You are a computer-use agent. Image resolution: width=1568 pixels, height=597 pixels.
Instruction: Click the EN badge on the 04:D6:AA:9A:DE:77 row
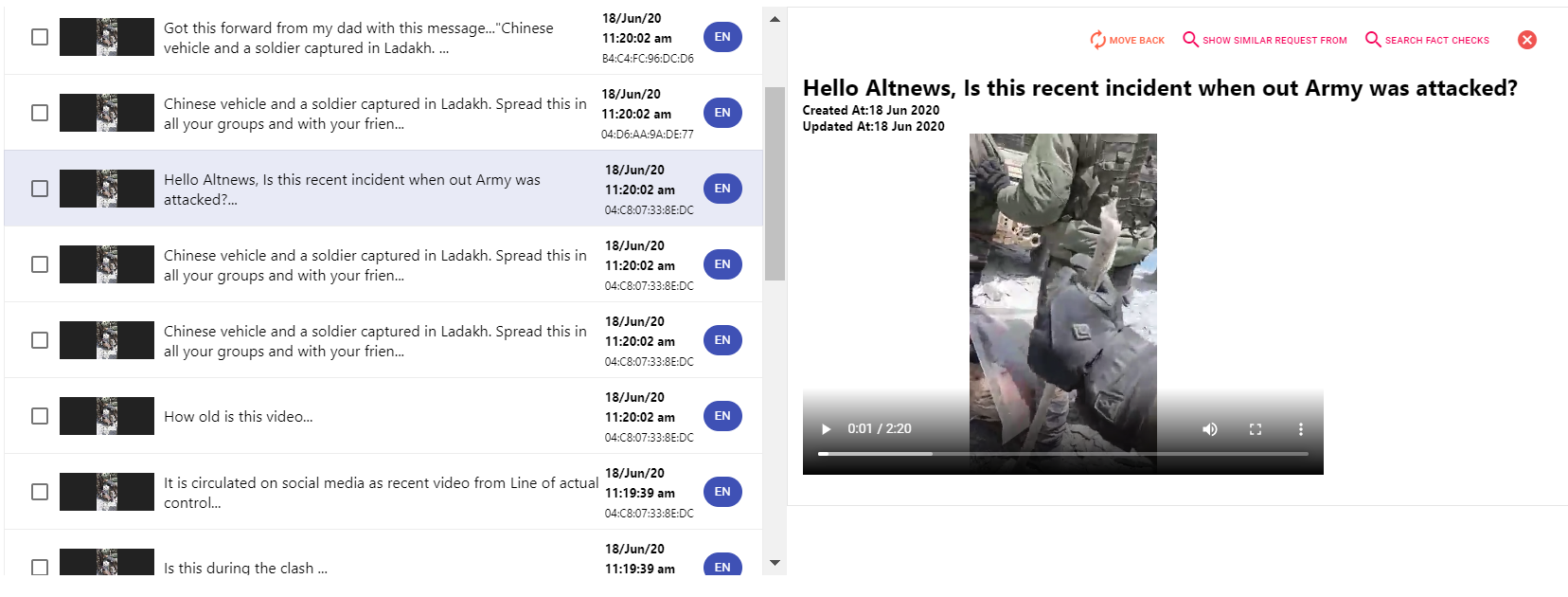722,113
